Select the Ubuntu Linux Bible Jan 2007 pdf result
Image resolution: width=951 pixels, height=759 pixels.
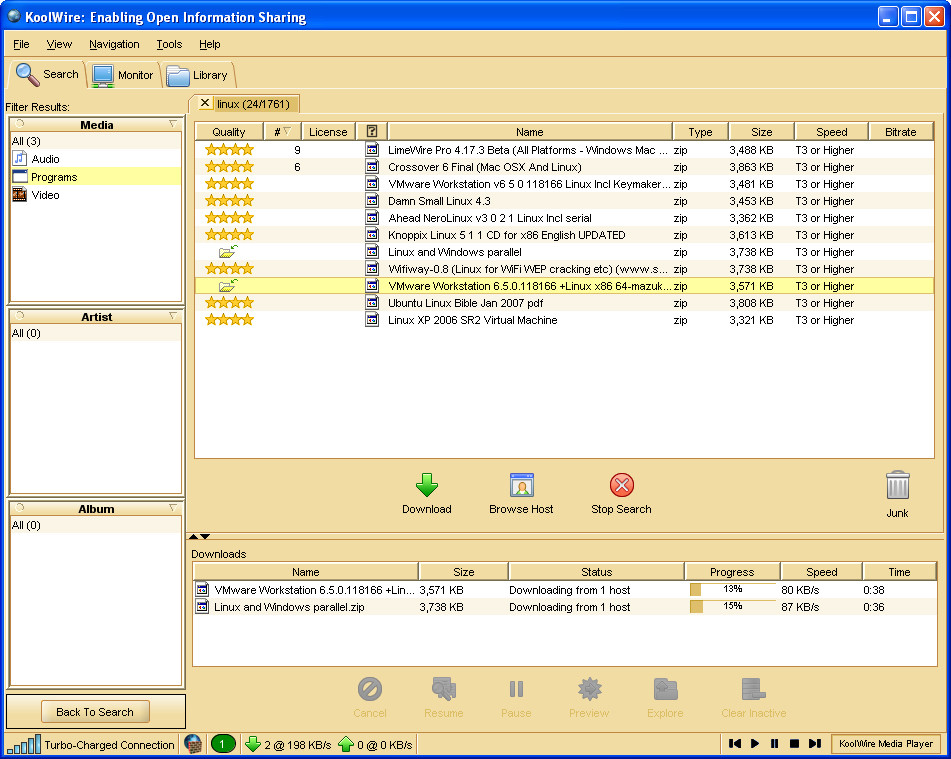tap(564, 303)
